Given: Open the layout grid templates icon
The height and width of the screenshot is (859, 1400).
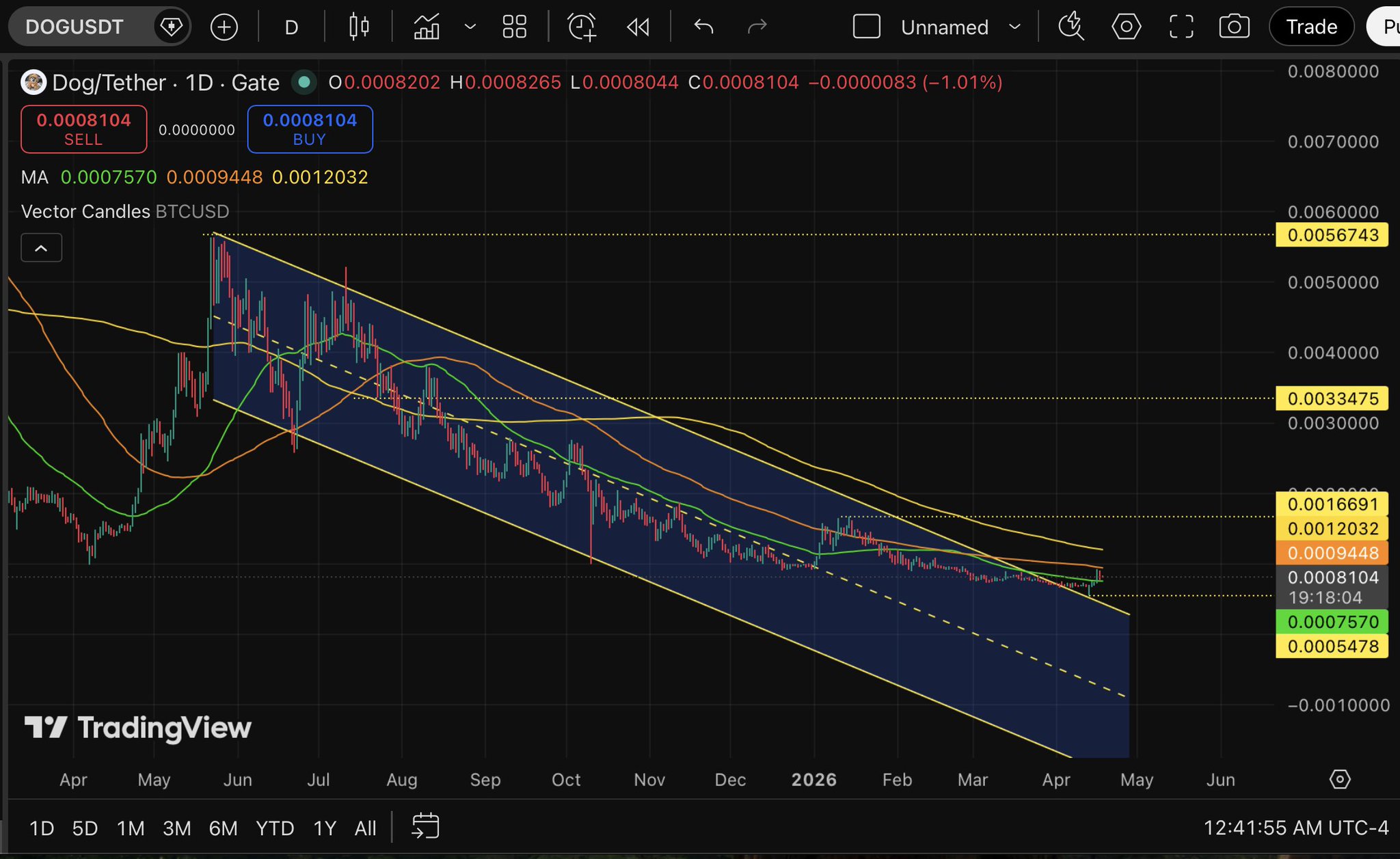Looking at the screenshot, I should point(514,27).
